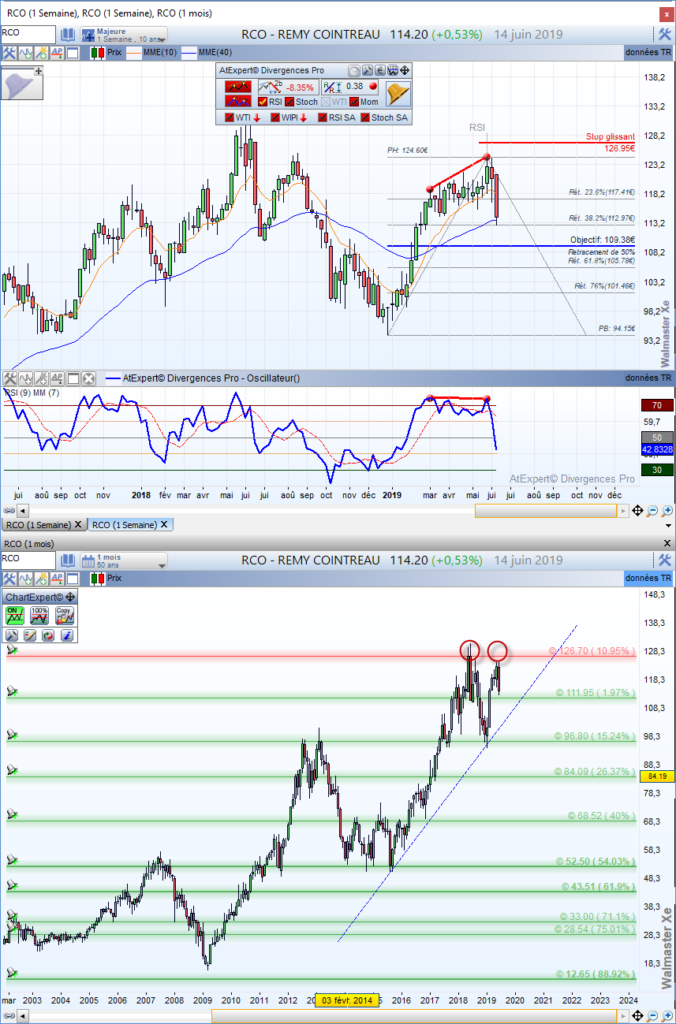The height and width of the screenshot is (1024, 676).
Task: Click ChartExpert ON icon
Action: click(14, 615)
